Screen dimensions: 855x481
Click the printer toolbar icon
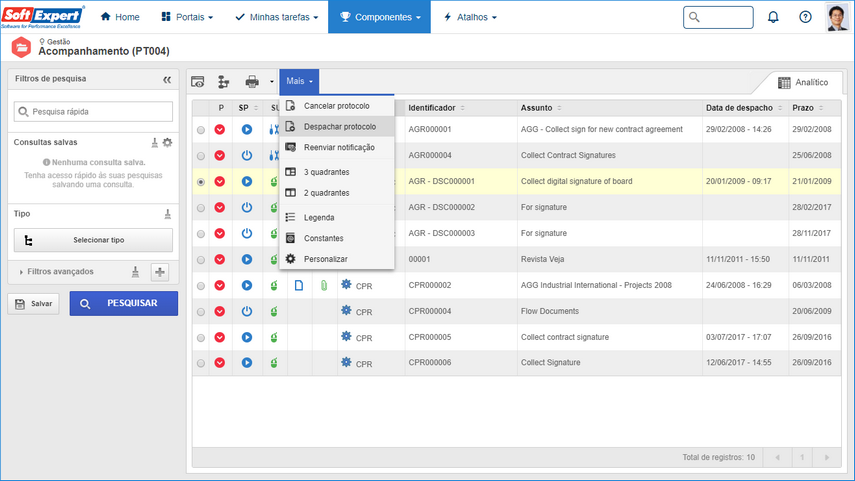point(252,82)
